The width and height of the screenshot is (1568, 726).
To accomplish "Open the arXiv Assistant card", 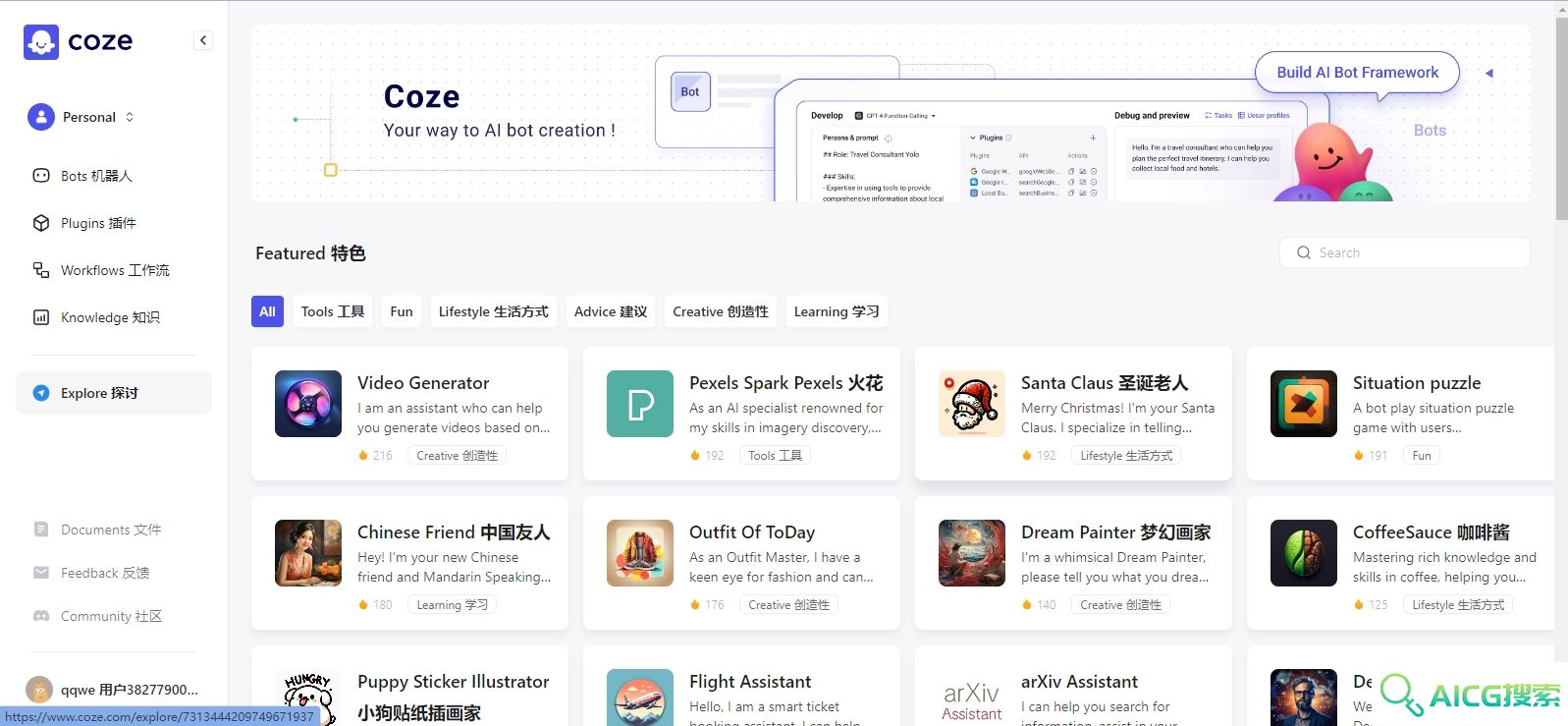I will (x=1073, y=686).
